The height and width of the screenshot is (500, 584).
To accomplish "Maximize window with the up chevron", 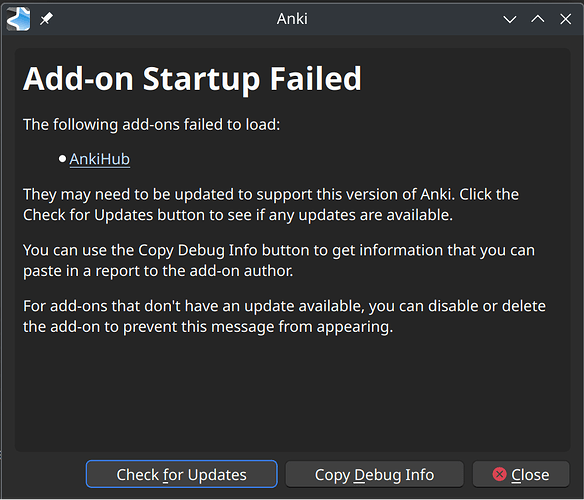I will point(537,19).
